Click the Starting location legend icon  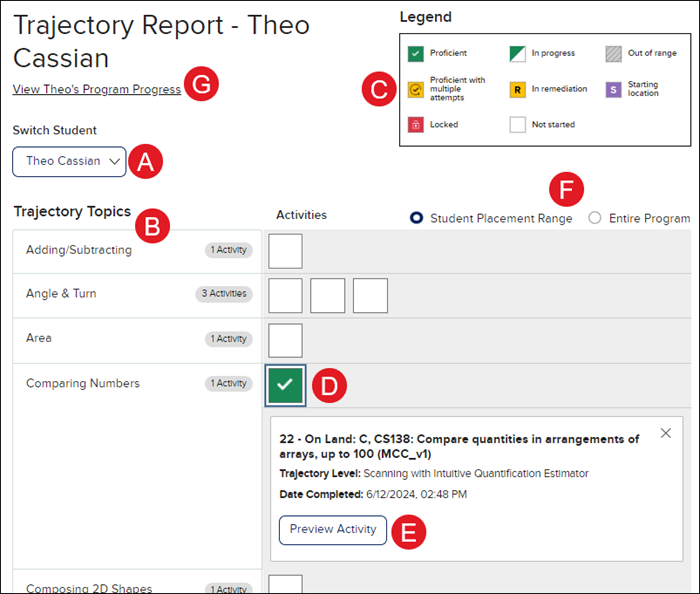[613, 90]
